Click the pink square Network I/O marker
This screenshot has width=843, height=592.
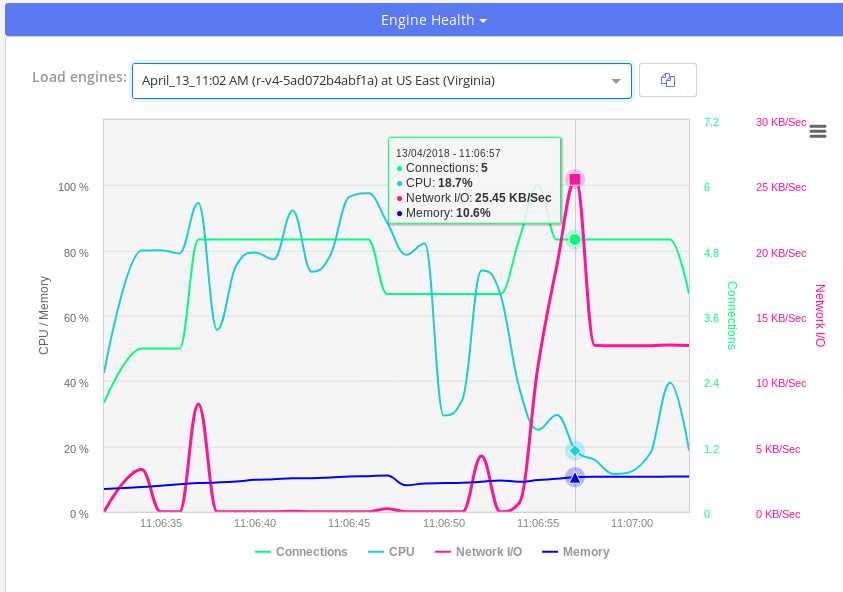(575, 179)
